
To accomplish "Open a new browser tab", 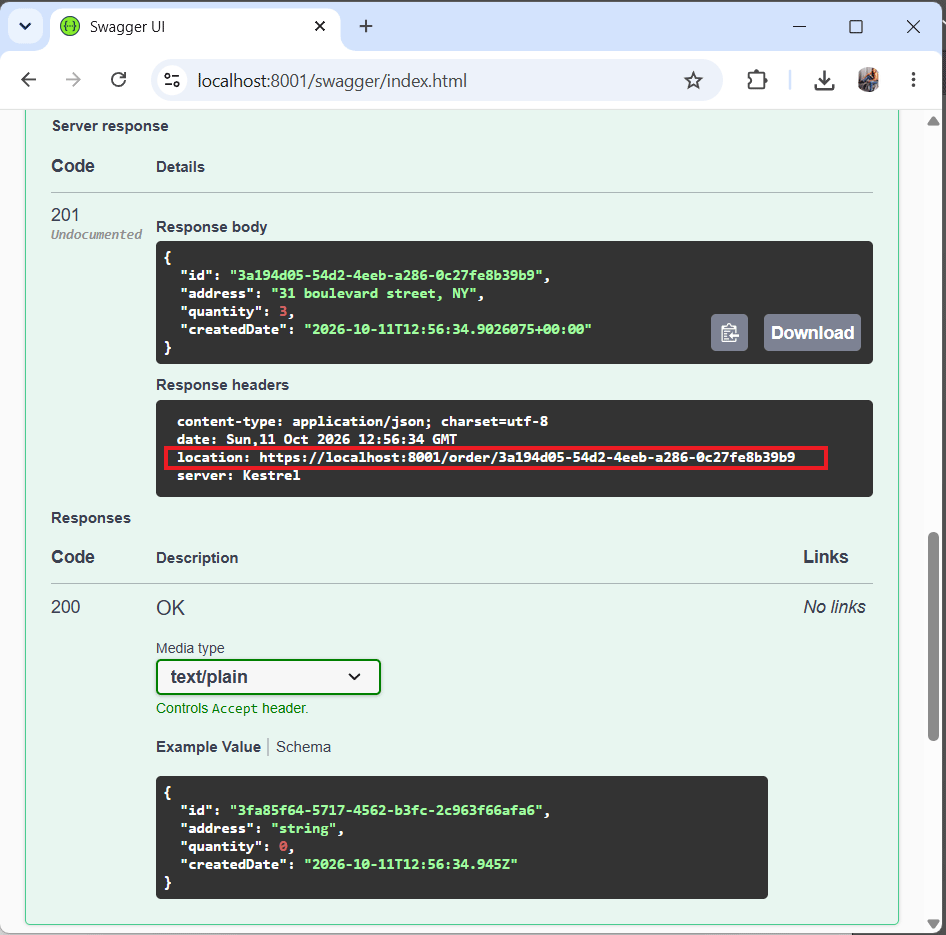I will click(366, 26).
